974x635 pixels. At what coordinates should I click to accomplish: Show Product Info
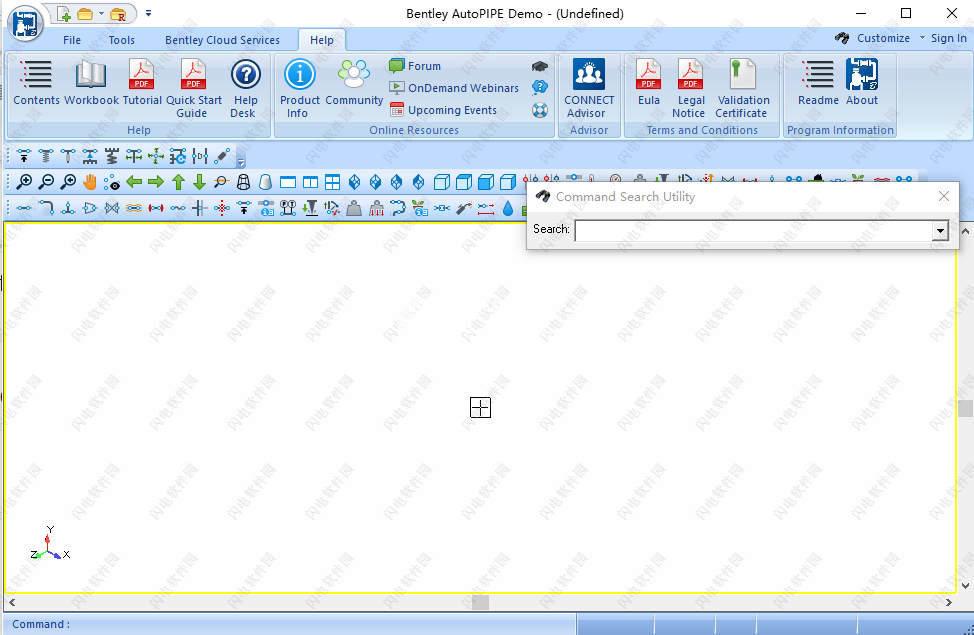299,88
